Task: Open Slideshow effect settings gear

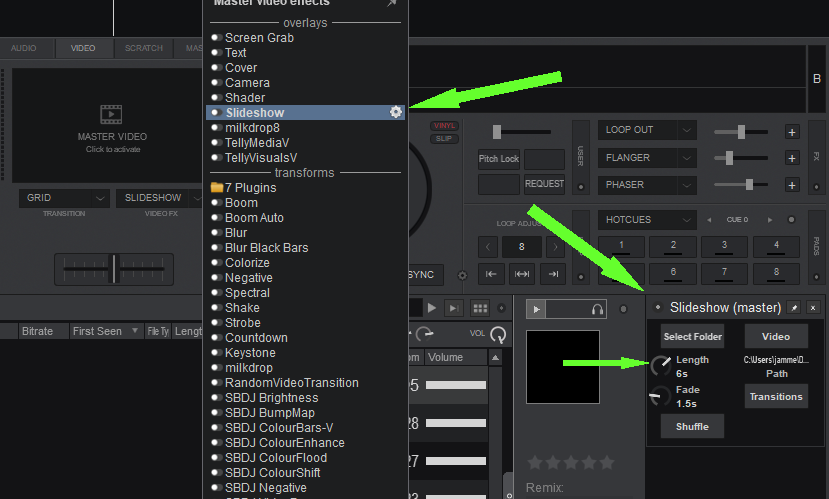Action: coord(396,112)
